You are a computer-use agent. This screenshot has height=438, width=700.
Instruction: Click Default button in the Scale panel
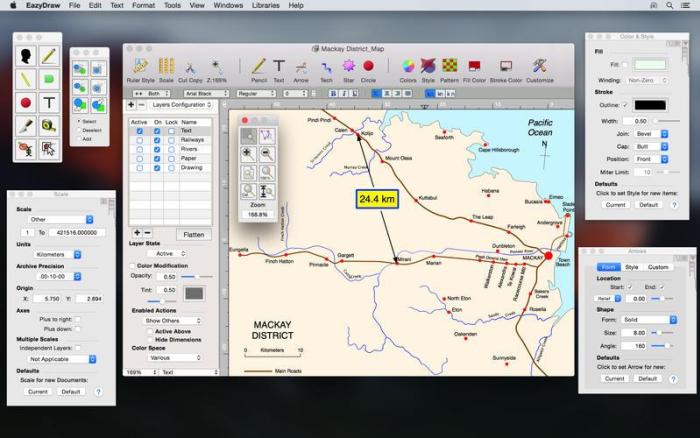71,392
